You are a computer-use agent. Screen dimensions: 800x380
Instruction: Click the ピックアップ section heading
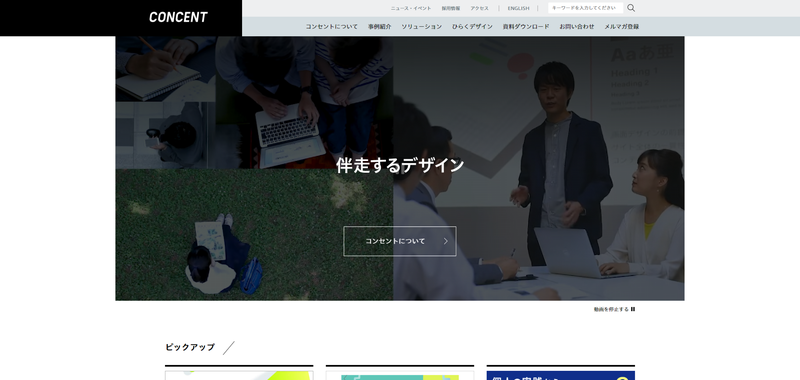pos(190,347)
